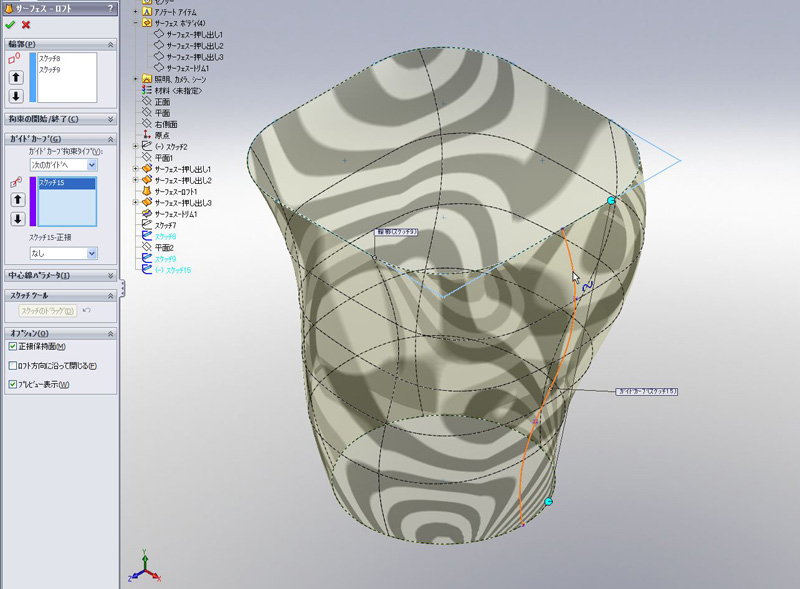
Task: Move guide curve up arrow button
Action: 16,199
